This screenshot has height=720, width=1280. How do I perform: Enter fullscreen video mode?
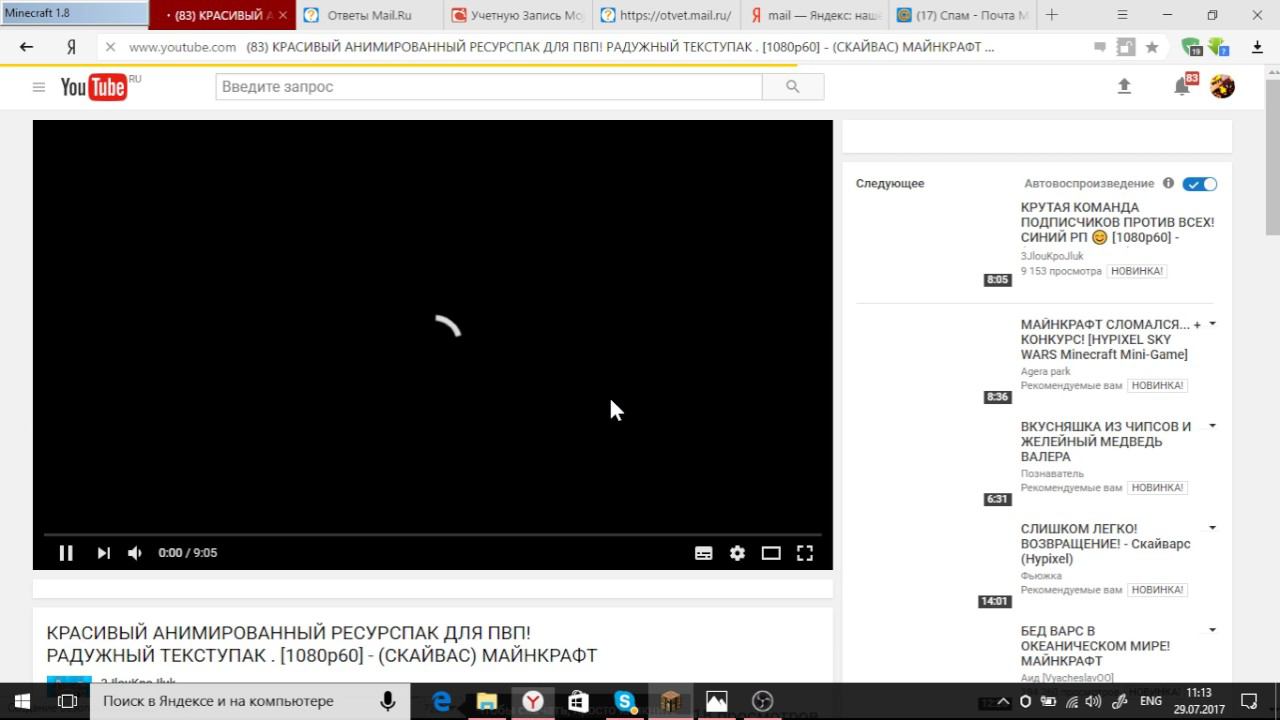tap(805, 553)
